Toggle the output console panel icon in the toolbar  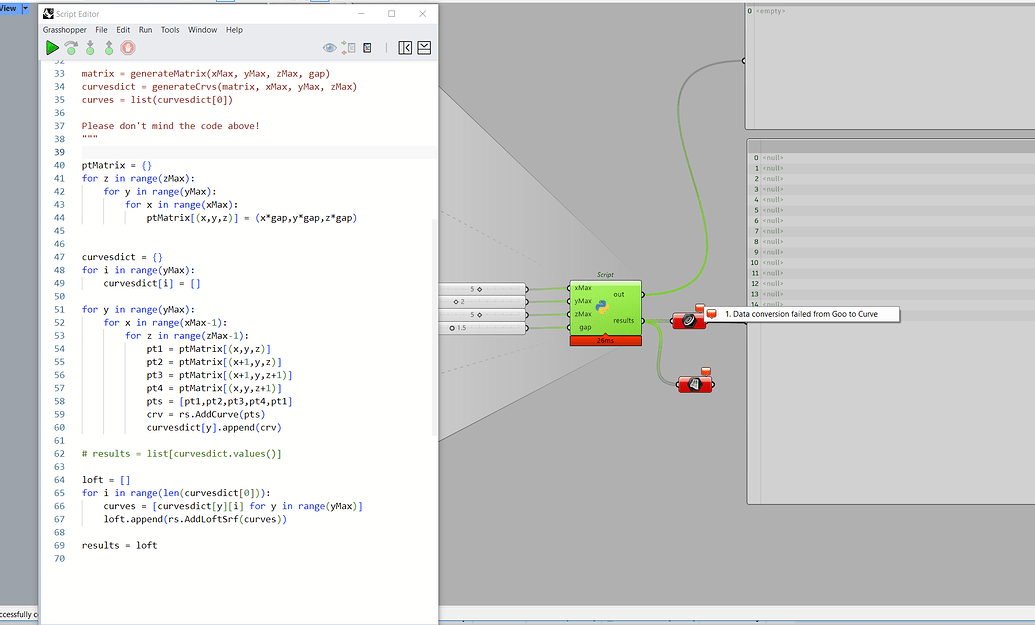[424, 47]
